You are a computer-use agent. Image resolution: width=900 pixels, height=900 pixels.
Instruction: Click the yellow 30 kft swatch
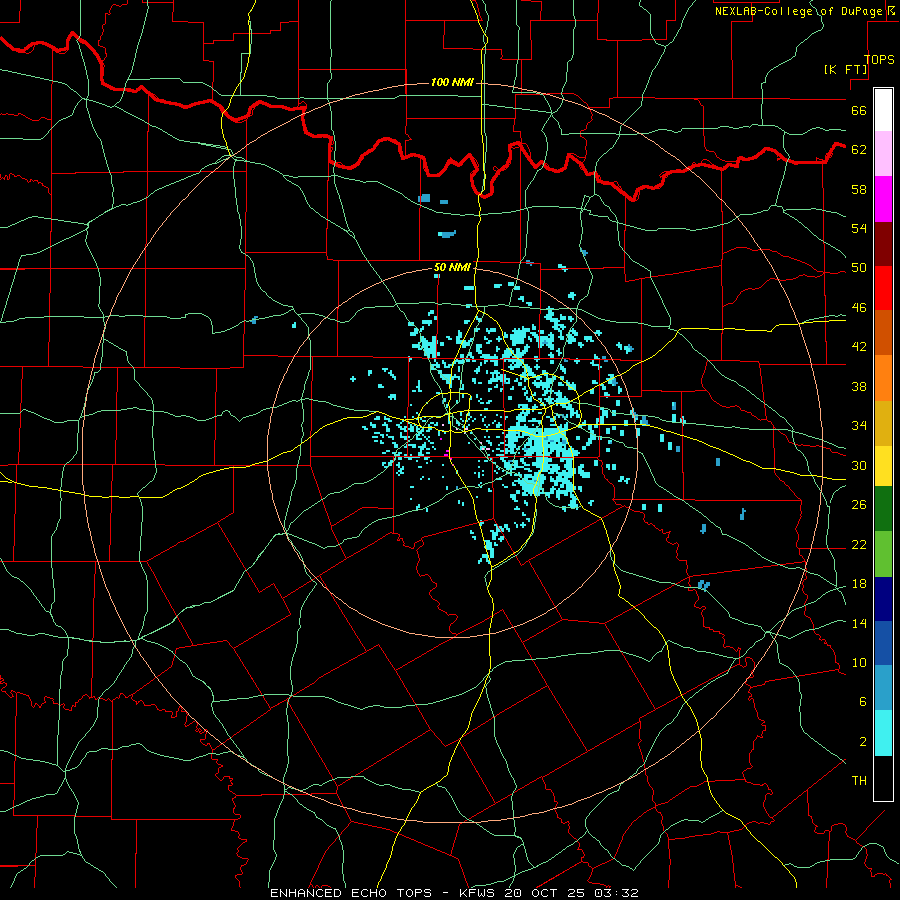[883, 465]
